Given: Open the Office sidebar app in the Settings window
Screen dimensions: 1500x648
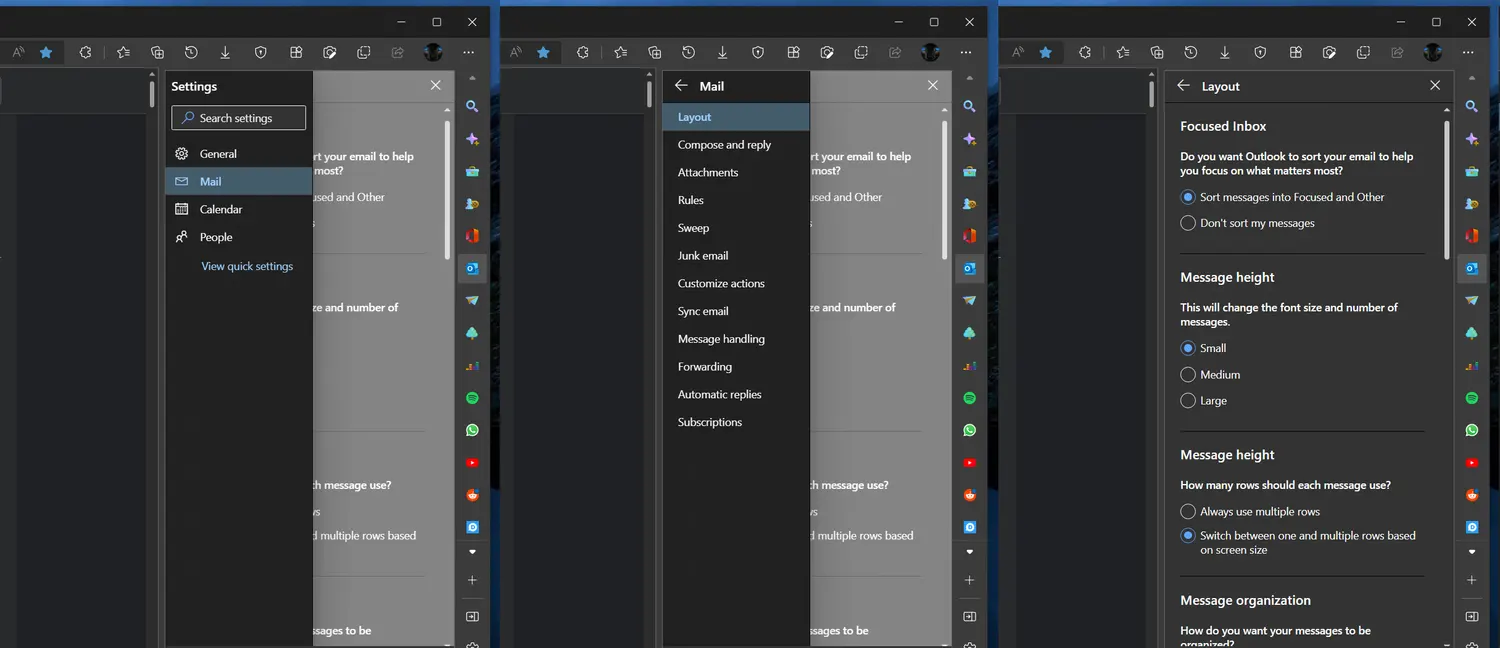Looking at the screenshot, I should point(472,236).
